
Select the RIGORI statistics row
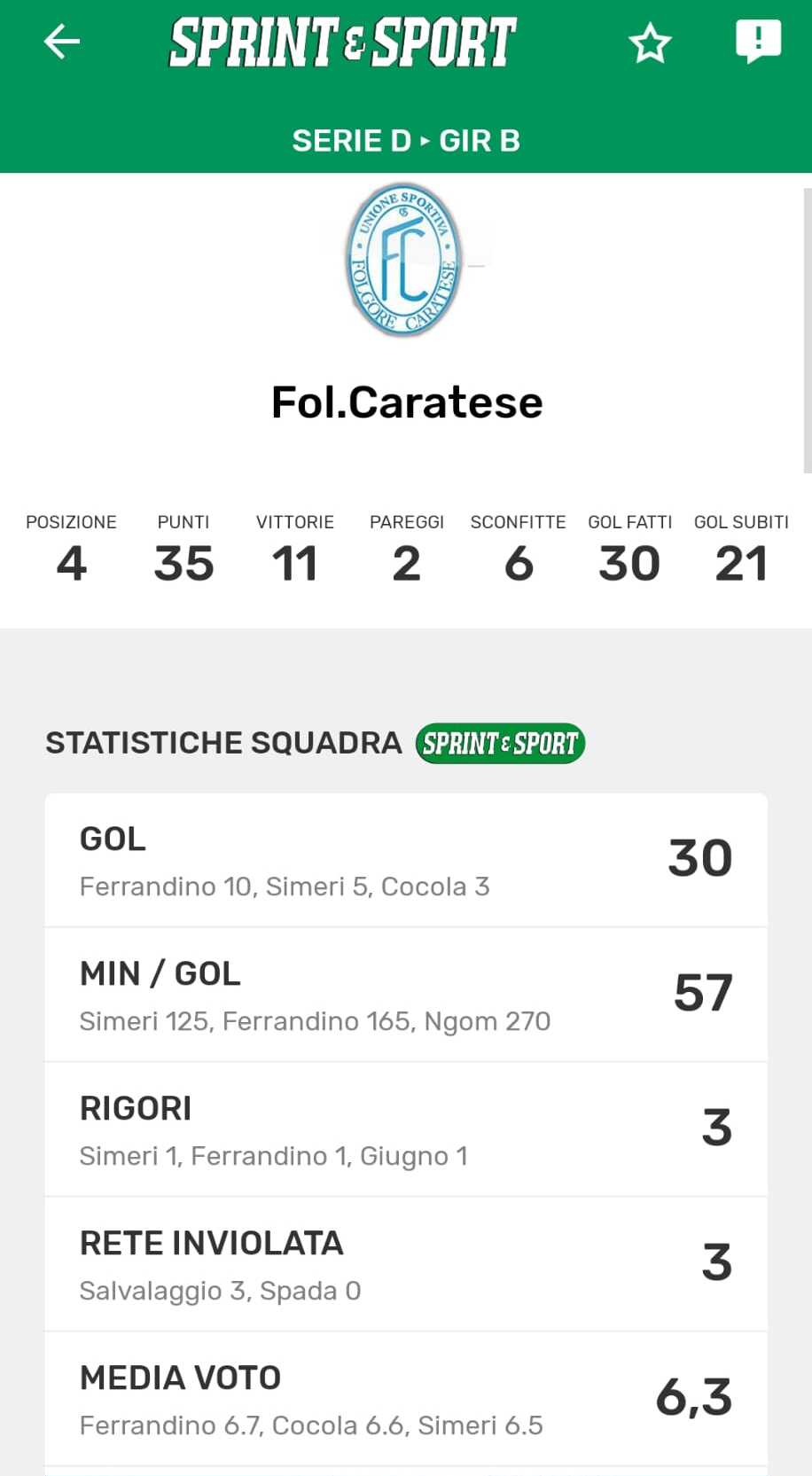click(x=406, y=1129)
